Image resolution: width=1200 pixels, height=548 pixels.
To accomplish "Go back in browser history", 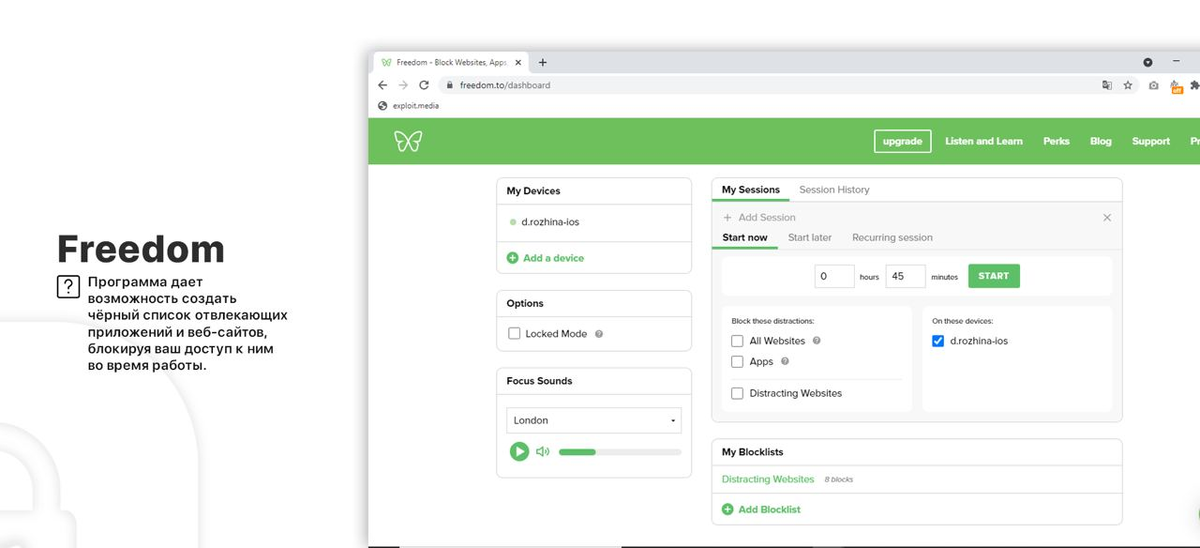I will pos(383,85).
